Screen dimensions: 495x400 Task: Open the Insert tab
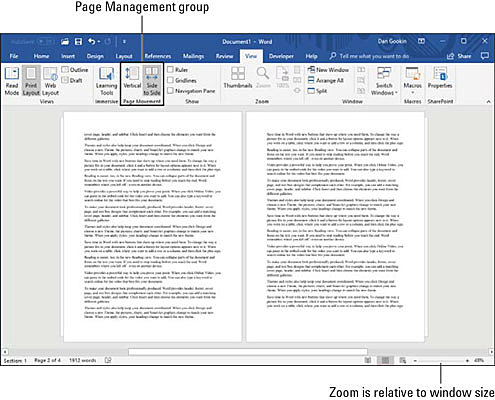pos(68,56)
